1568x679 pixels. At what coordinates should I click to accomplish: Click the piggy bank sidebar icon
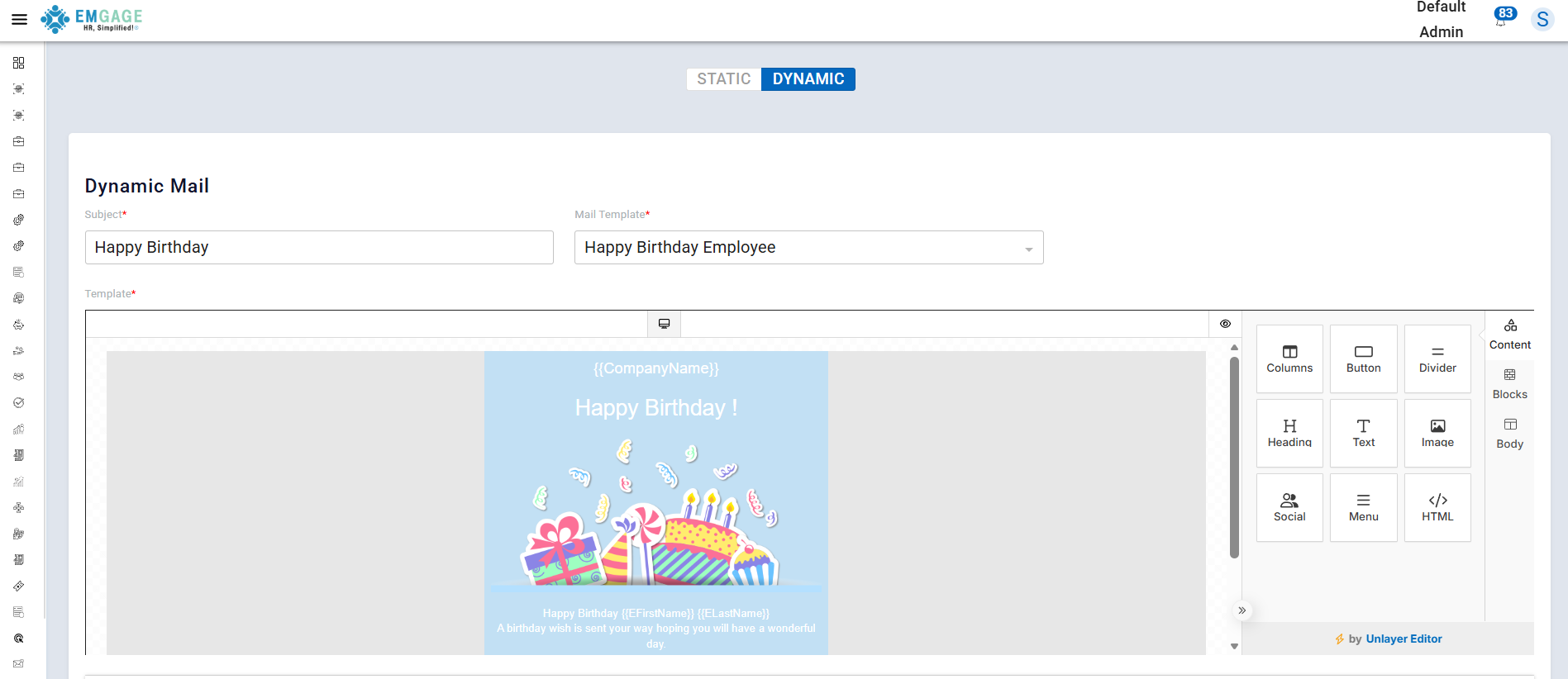[18, 325]
